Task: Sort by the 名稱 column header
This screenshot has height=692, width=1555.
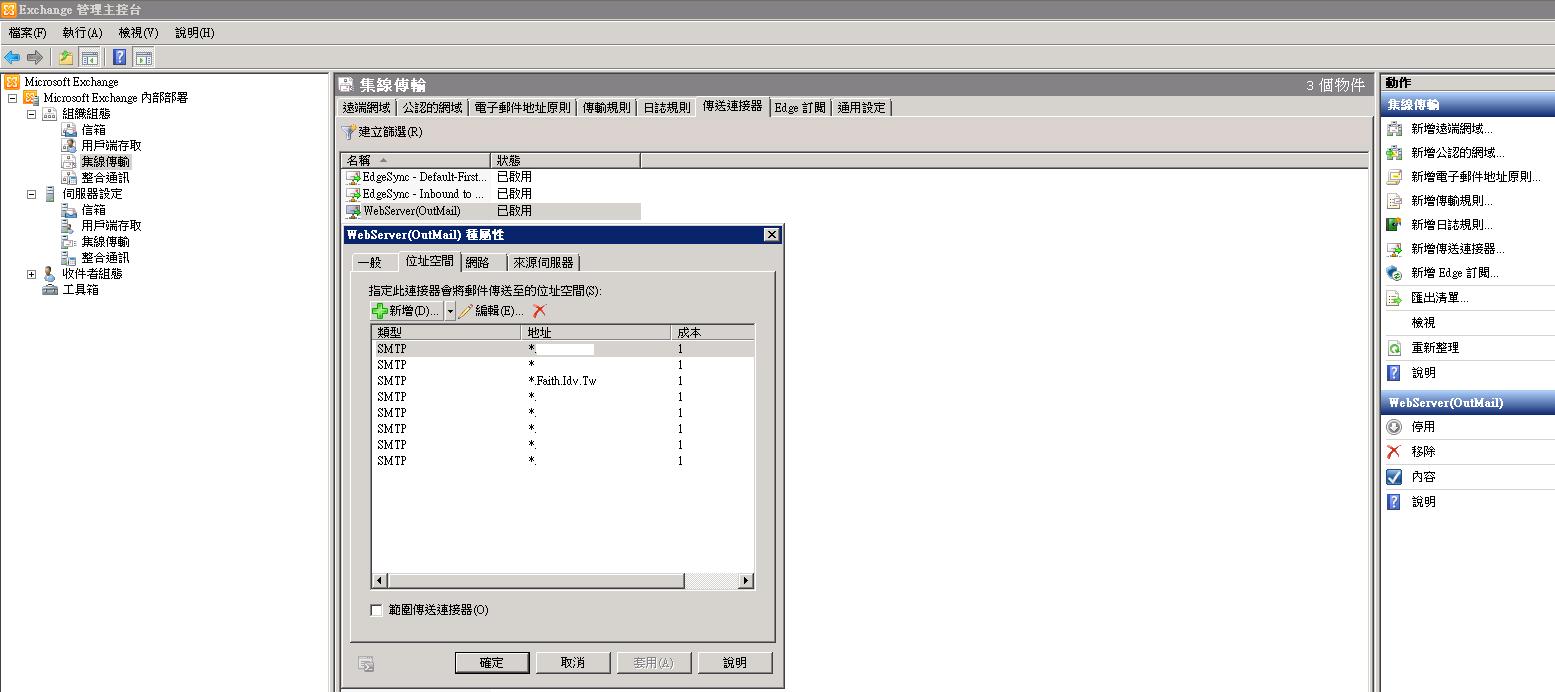Action: [x=415, y=160]
